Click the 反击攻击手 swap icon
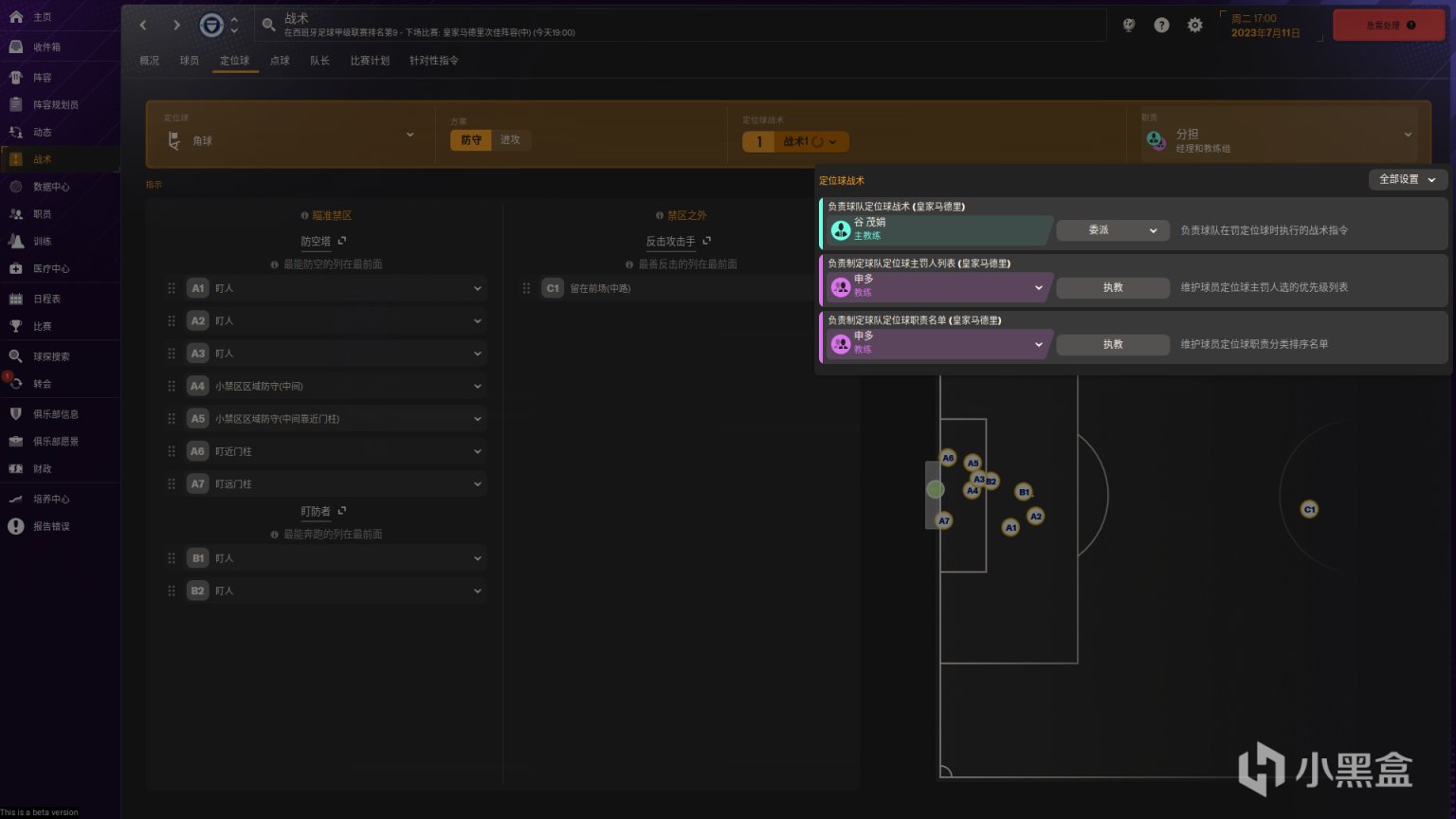Screen dimensions: 1456x819 tap(706, 241)
